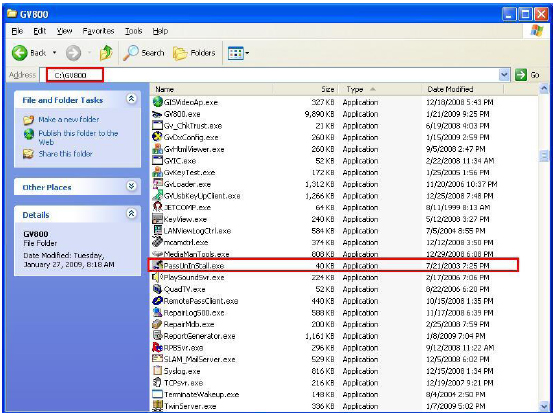
Task: Select the LANViewLogCtrl.exe icon
Action: 157,230
